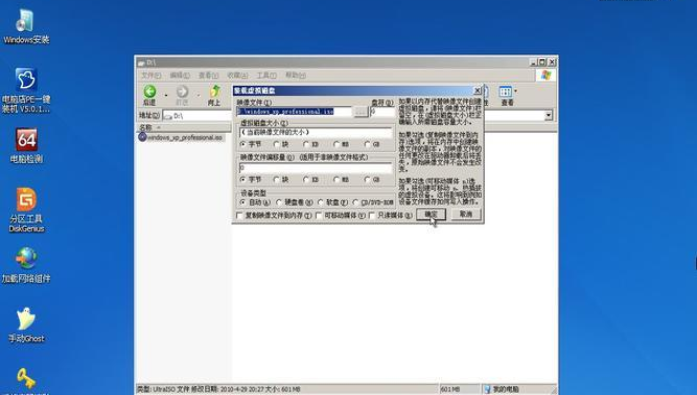Open the 查看 view dropdown arrow

point(516,91)
